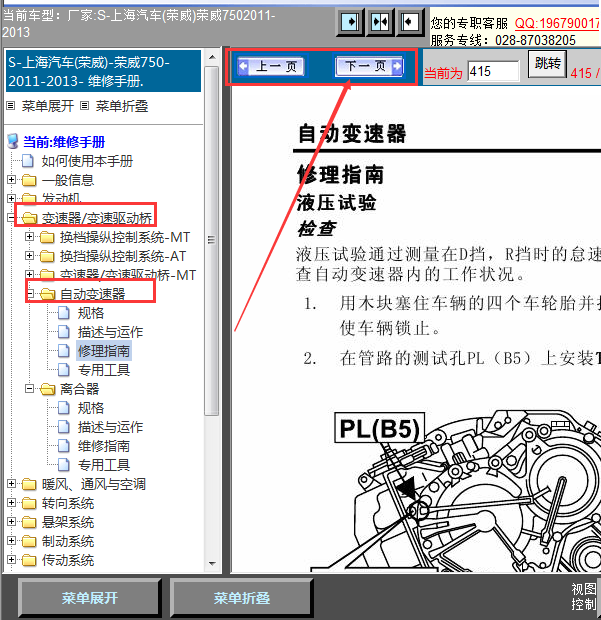Collapse the 自动变速器 folder
Viewport: 601px width, 620px height.
pos(29,293)
